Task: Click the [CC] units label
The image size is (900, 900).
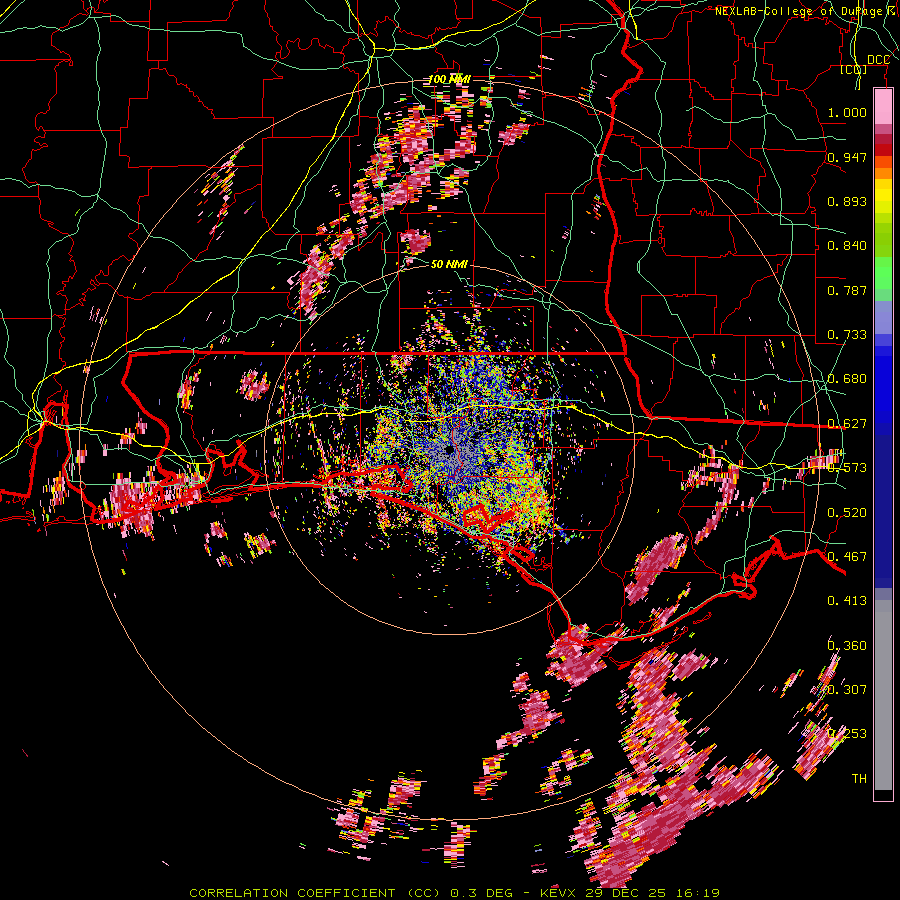Action: point(854,69)
